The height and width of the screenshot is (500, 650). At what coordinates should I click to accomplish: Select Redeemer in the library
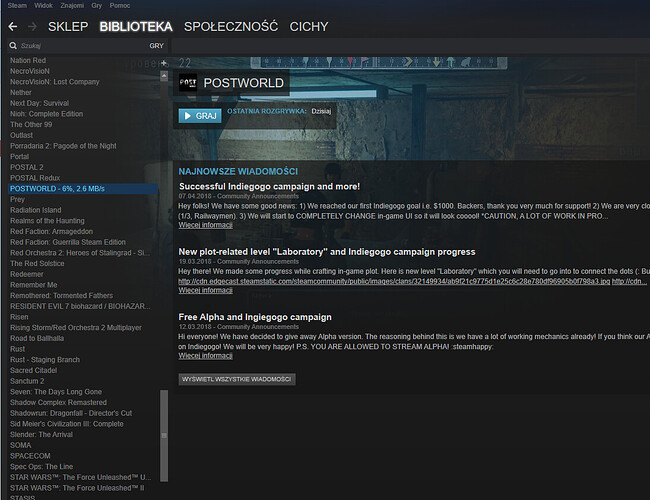tap(27, 274)
